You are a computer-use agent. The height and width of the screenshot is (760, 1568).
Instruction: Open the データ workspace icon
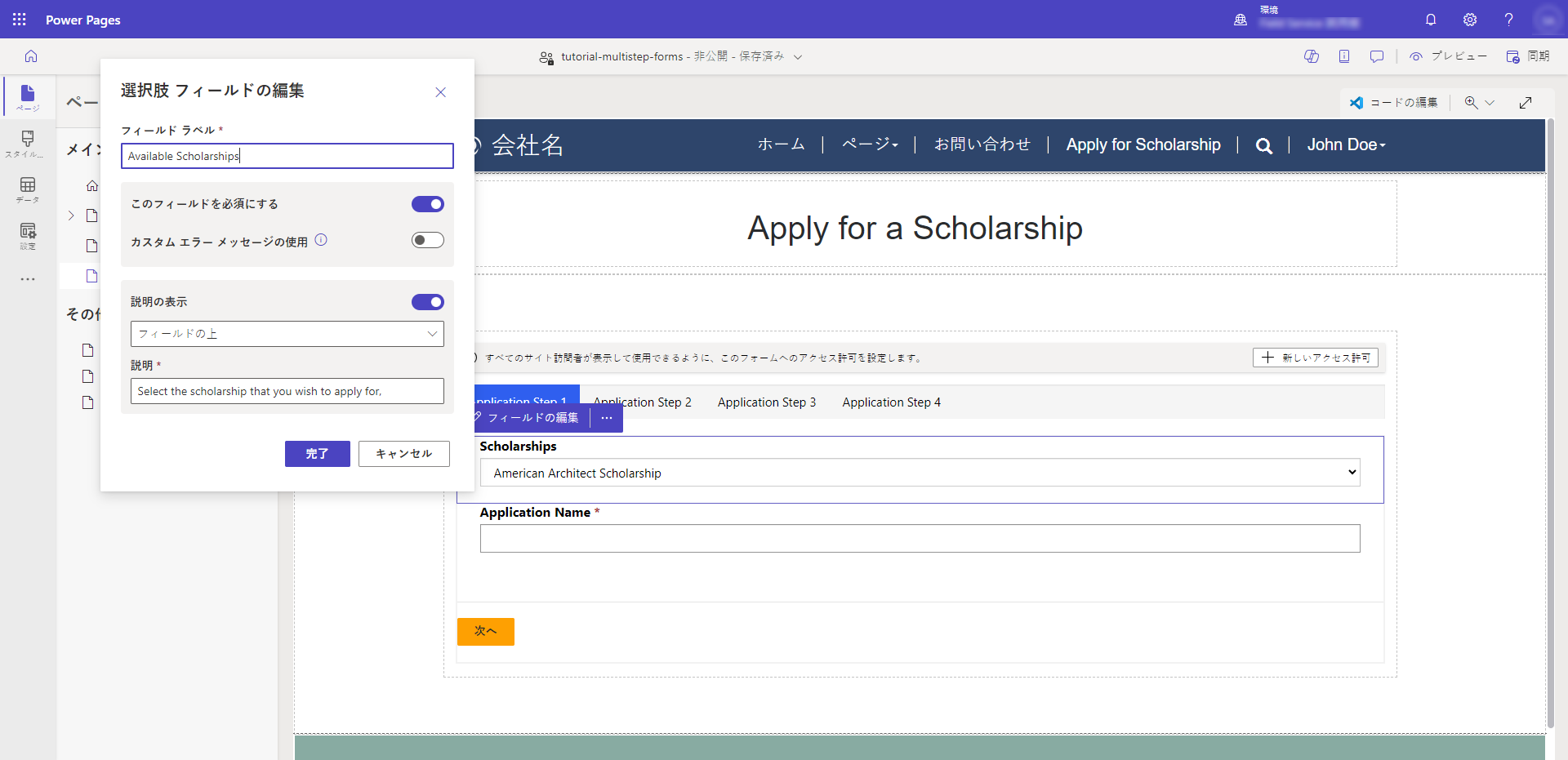coord(27,189)
